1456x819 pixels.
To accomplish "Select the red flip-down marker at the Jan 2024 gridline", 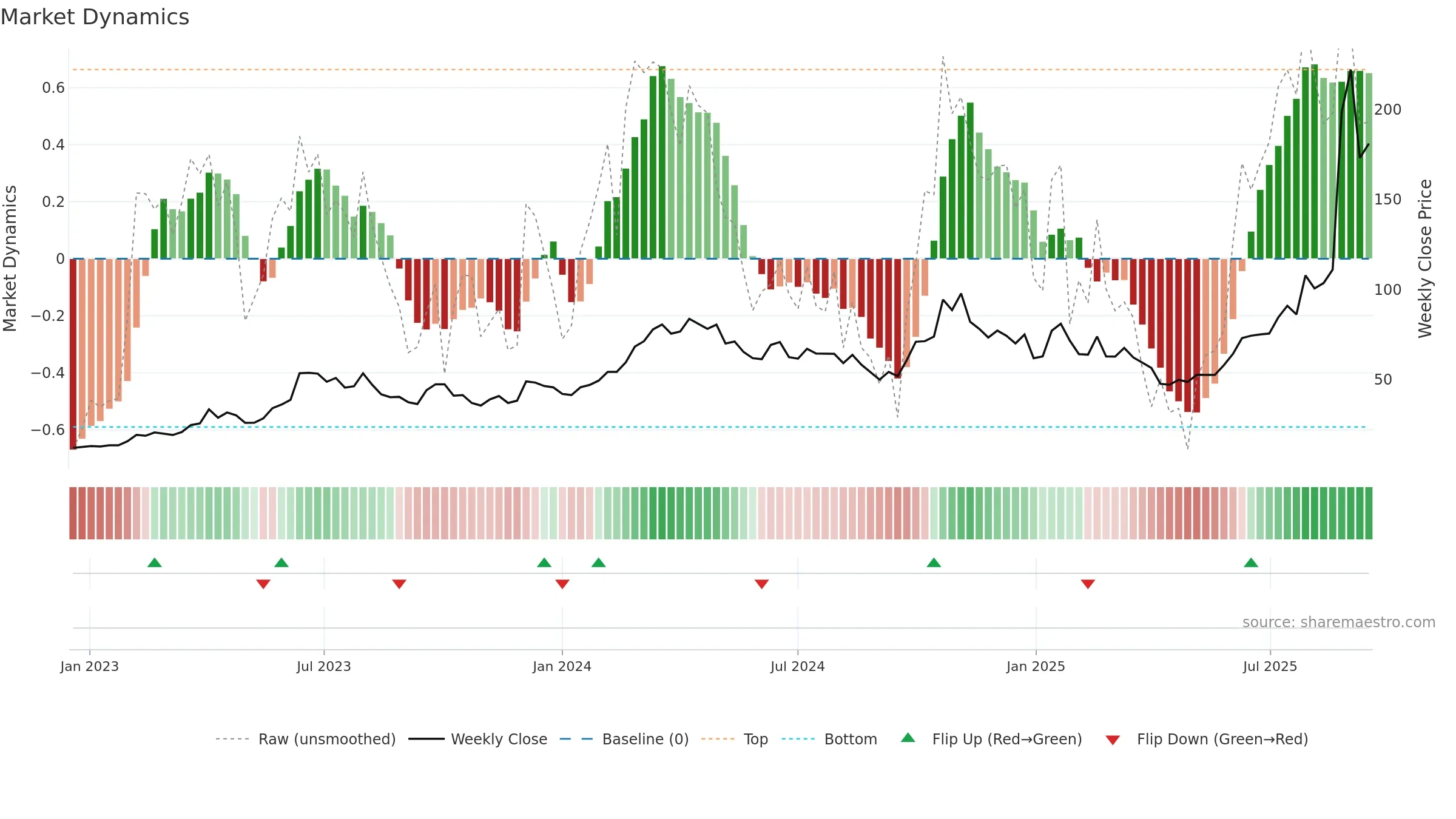I will click(562, 584).
